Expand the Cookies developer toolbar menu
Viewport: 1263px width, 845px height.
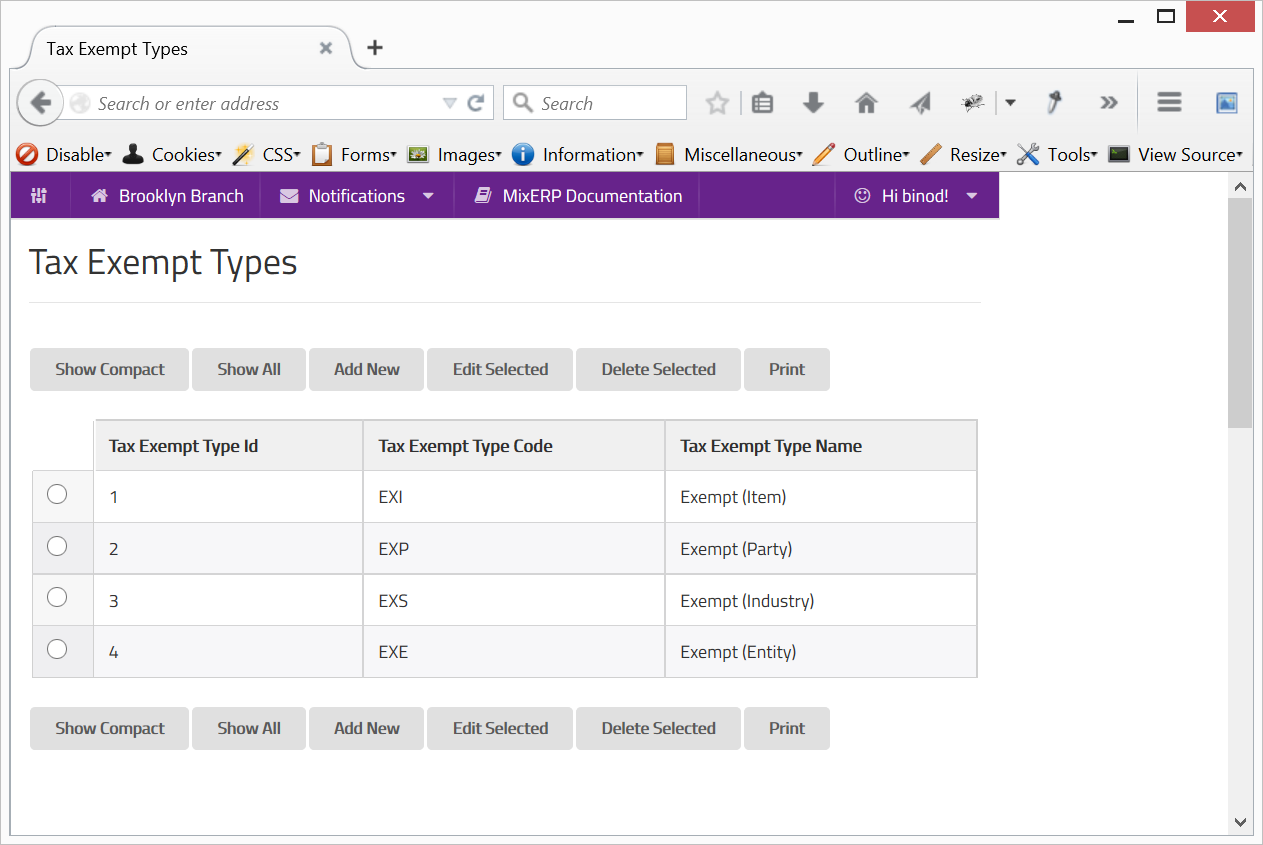point(172,155)
